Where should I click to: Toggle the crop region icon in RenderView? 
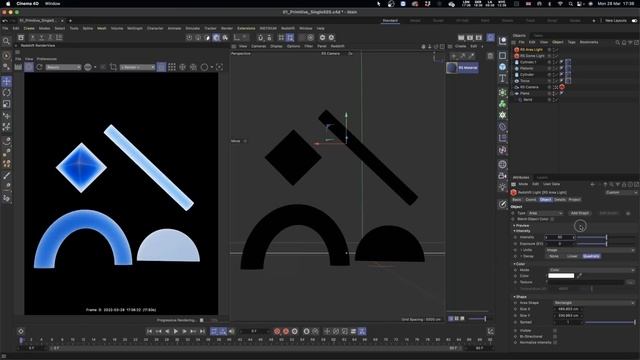[x=113, y=67]
